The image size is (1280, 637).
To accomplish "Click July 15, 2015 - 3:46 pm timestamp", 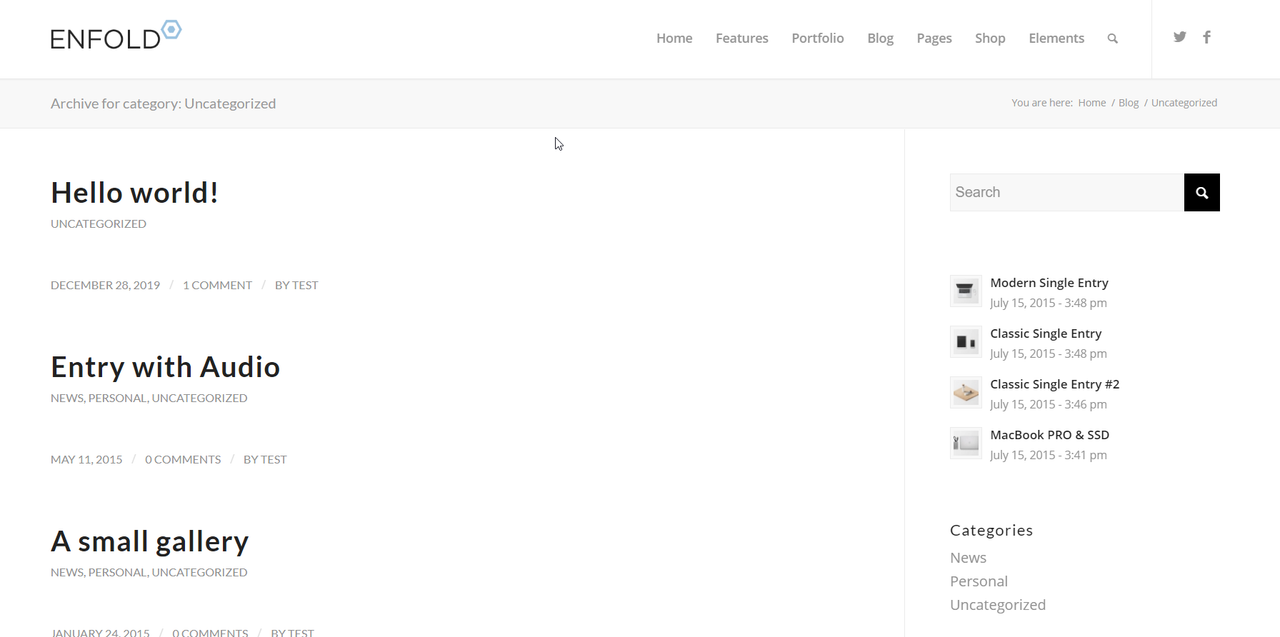I will pyautogui.click(x=1048, y=405).
